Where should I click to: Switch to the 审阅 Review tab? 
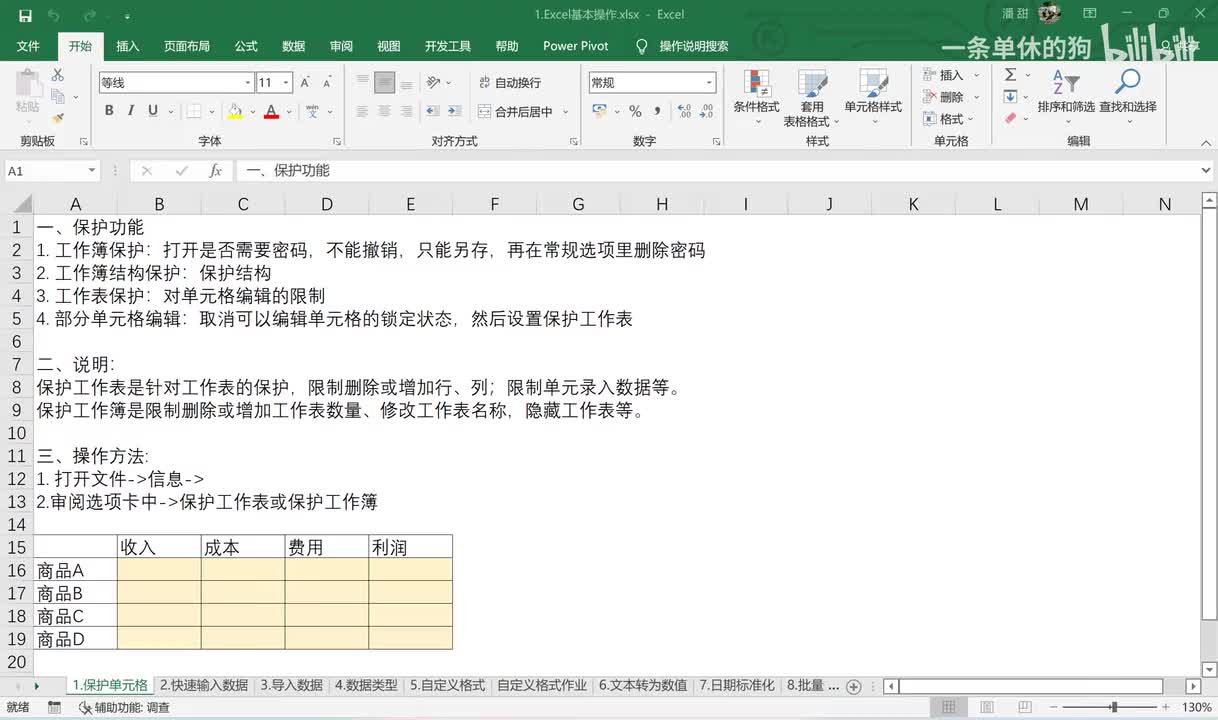tap(341, 46)
